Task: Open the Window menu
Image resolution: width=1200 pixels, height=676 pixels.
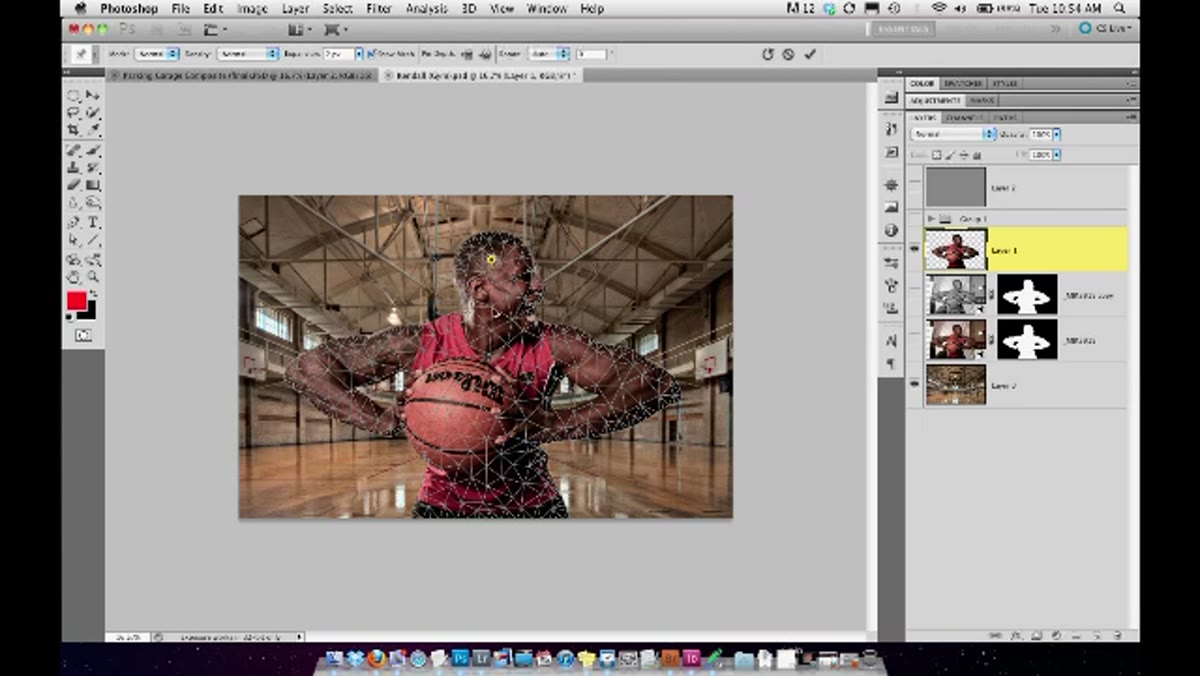Action: pyautogui.click(x=546, y=9)
